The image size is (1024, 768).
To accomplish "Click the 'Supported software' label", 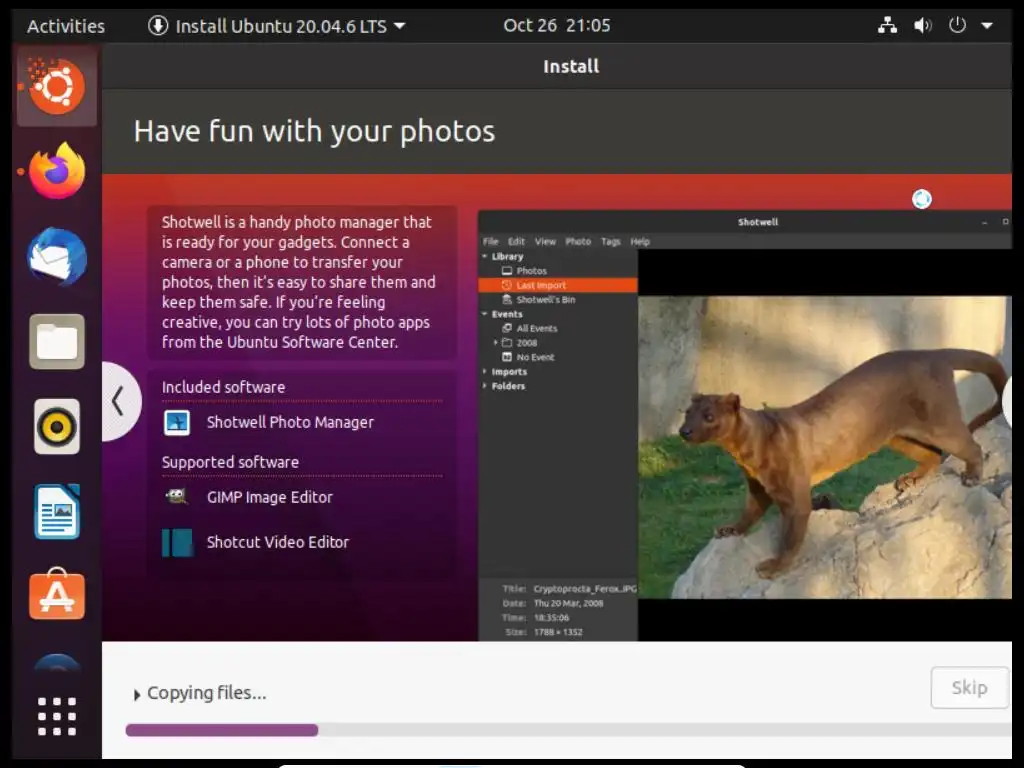I will [230, 462].
